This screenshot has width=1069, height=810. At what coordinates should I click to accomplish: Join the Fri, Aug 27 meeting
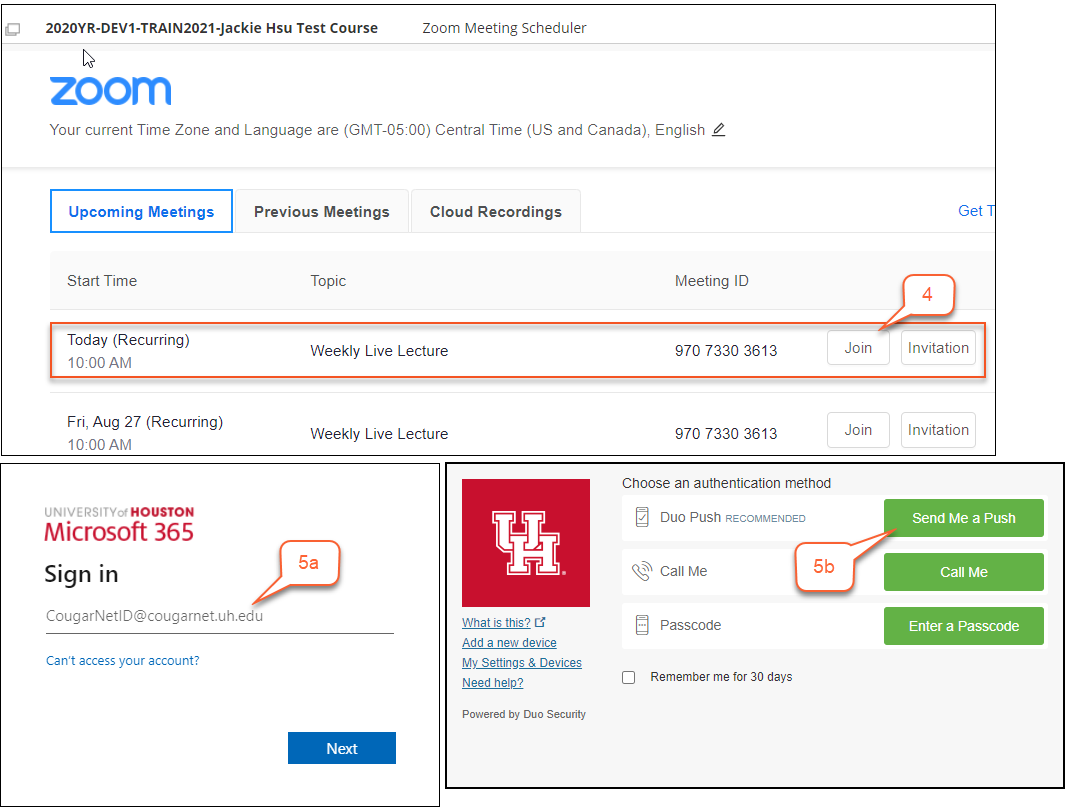click(858, 430)
